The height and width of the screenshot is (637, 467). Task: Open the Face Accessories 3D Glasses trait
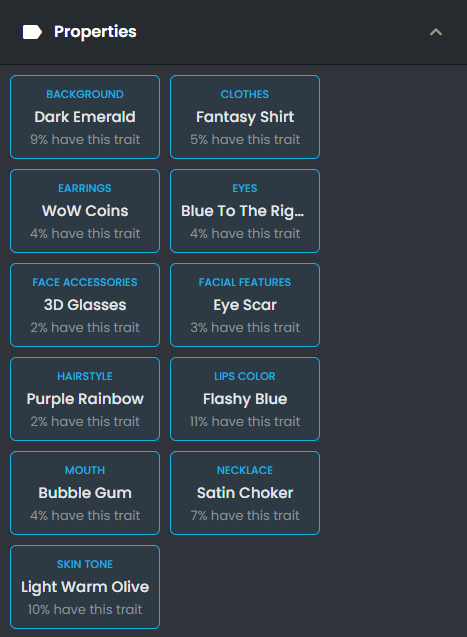(x=85, y=305)
